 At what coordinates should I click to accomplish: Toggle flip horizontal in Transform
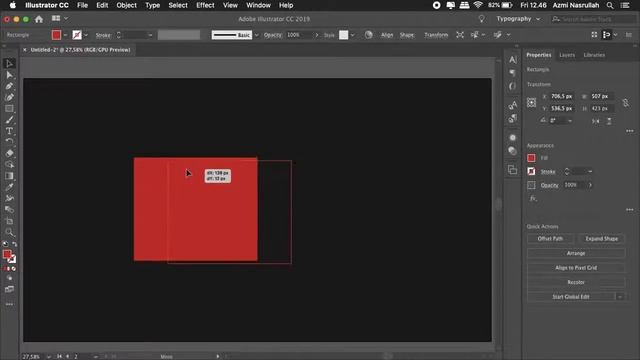click(596, 121)
